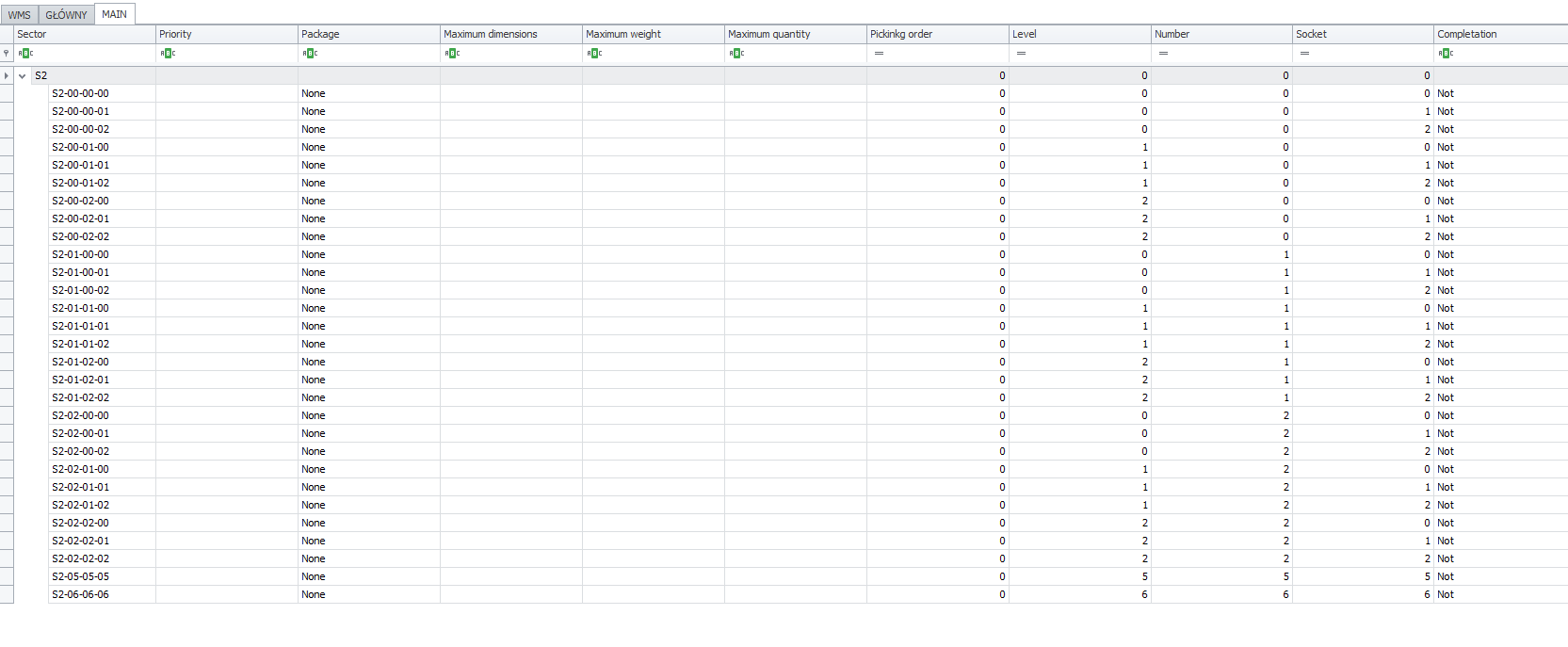Open the Level column equals filter icon
The width and height of the screenshot is (1568, 647).
click(x=1021, y=54)
